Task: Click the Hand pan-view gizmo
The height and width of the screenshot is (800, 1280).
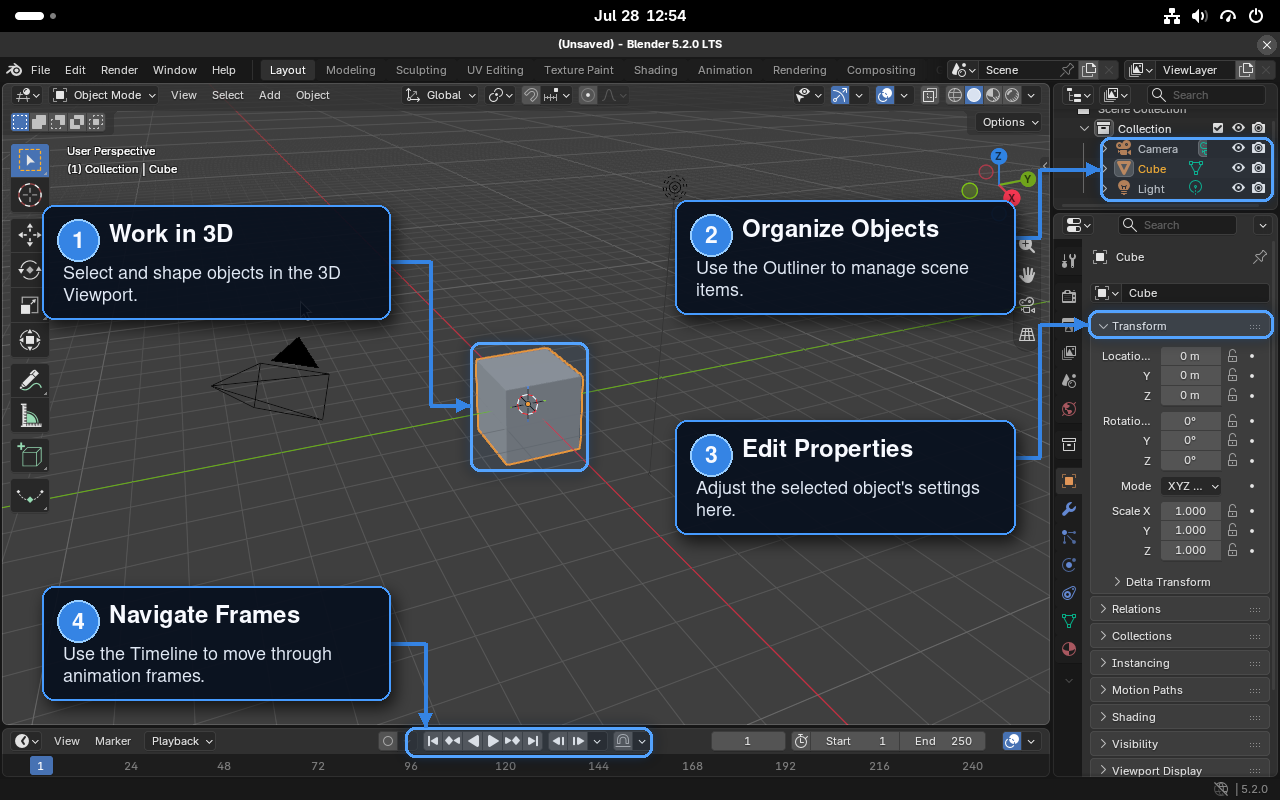Action: click(1027, 275)
